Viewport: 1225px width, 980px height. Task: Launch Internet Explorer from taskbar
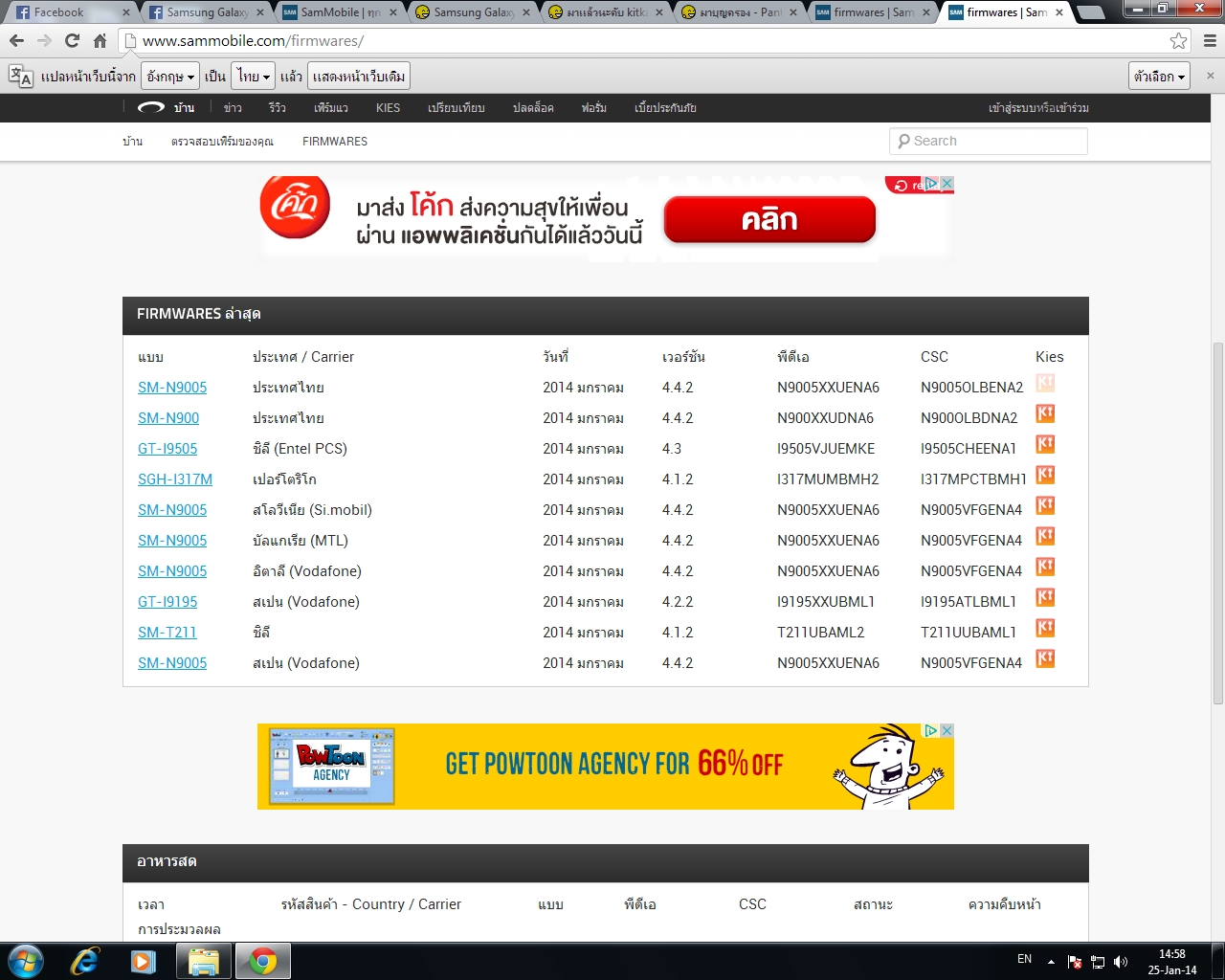coord(85,961)
